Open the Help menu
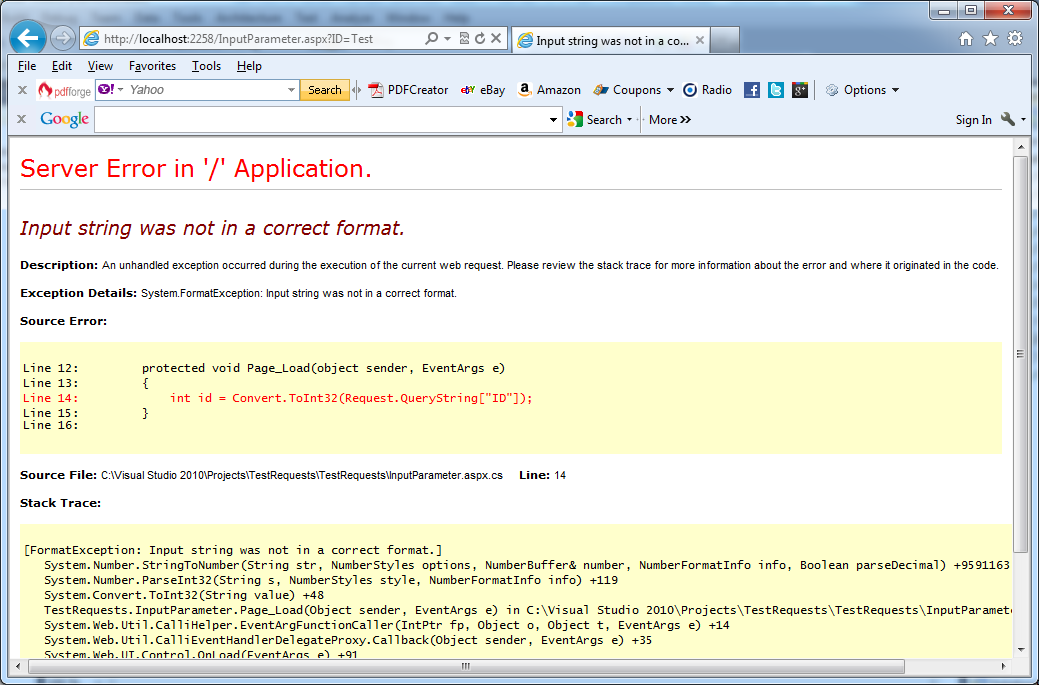Screen dimensions: 1039x685 tap(249, 66)
